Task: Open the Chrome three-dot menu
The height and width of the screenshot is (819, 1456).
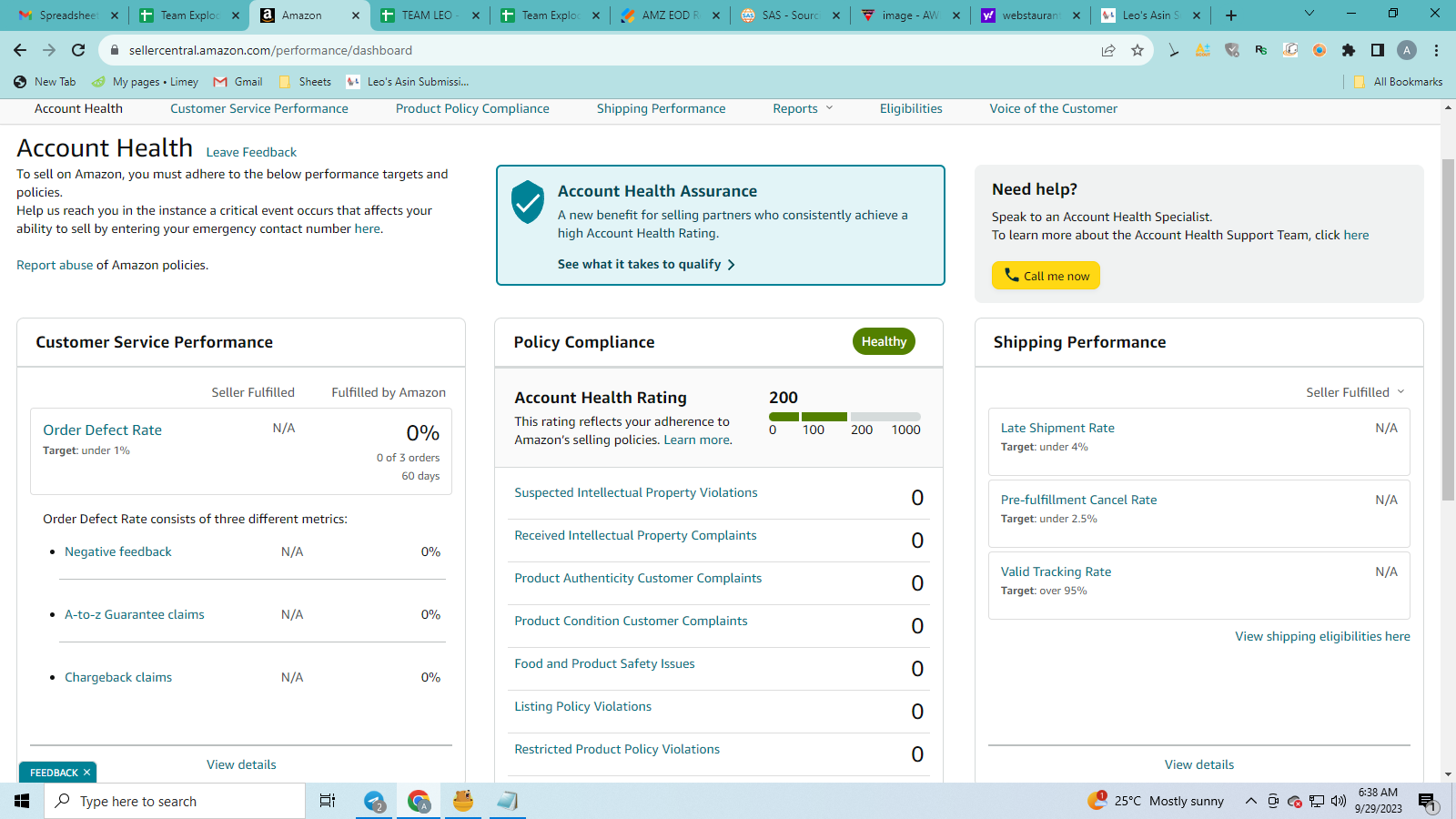Action: coord(1436,50)
